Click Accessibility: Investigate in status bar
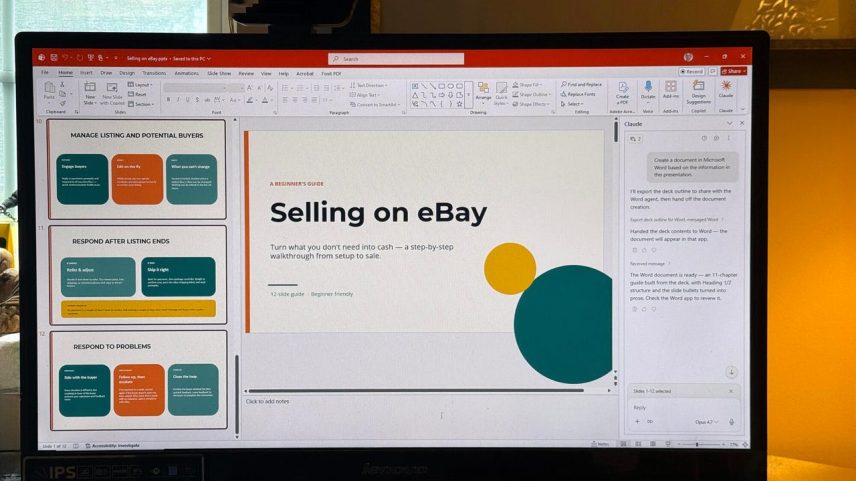This screenshot has height=481, width=856. click(x=112, y=446)
